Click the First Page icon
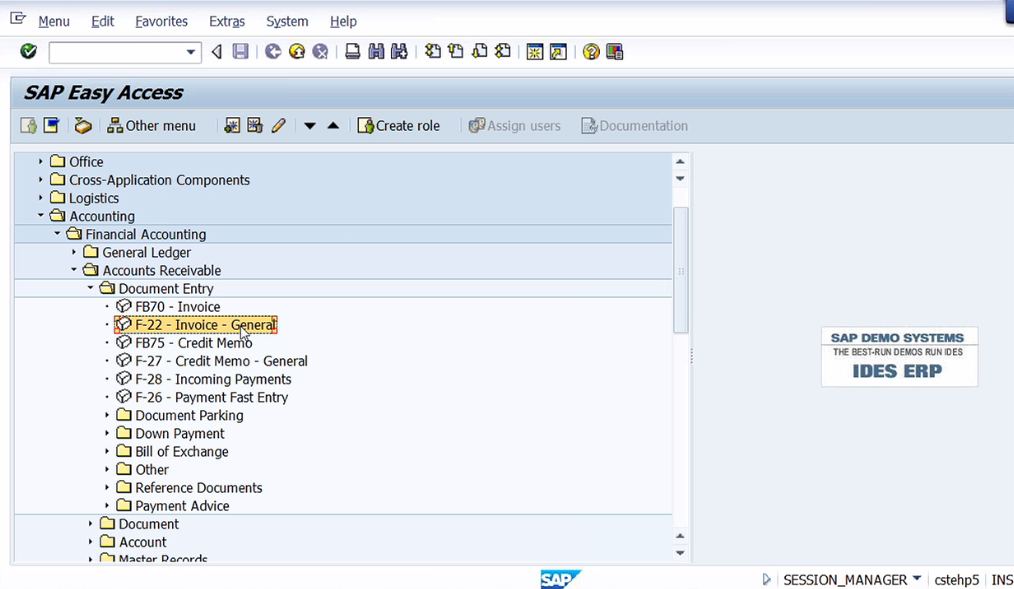This screenshot has height=589, width=1014. tap(433, 51)
